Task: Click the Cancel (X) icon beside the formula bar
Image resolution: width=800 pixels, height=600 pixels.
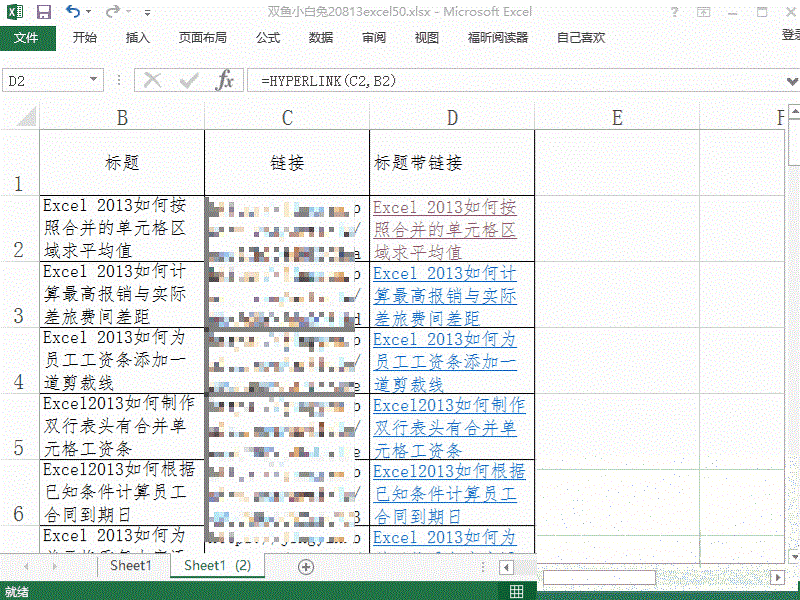Action: [152, 79]
